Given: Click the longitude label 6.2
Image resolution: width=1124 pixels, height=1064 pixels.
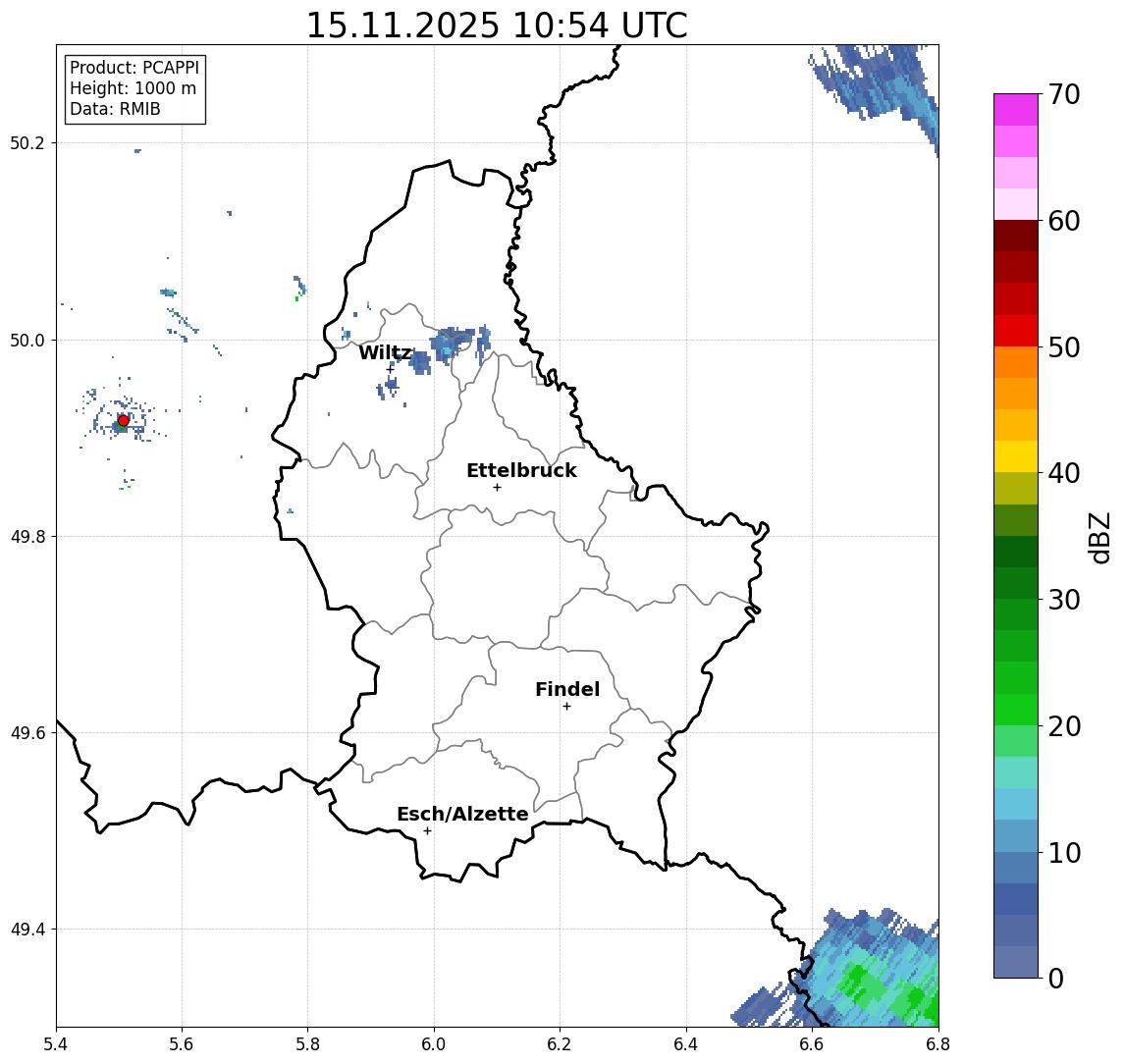Looking at the screenshot, I should 560,1044.
